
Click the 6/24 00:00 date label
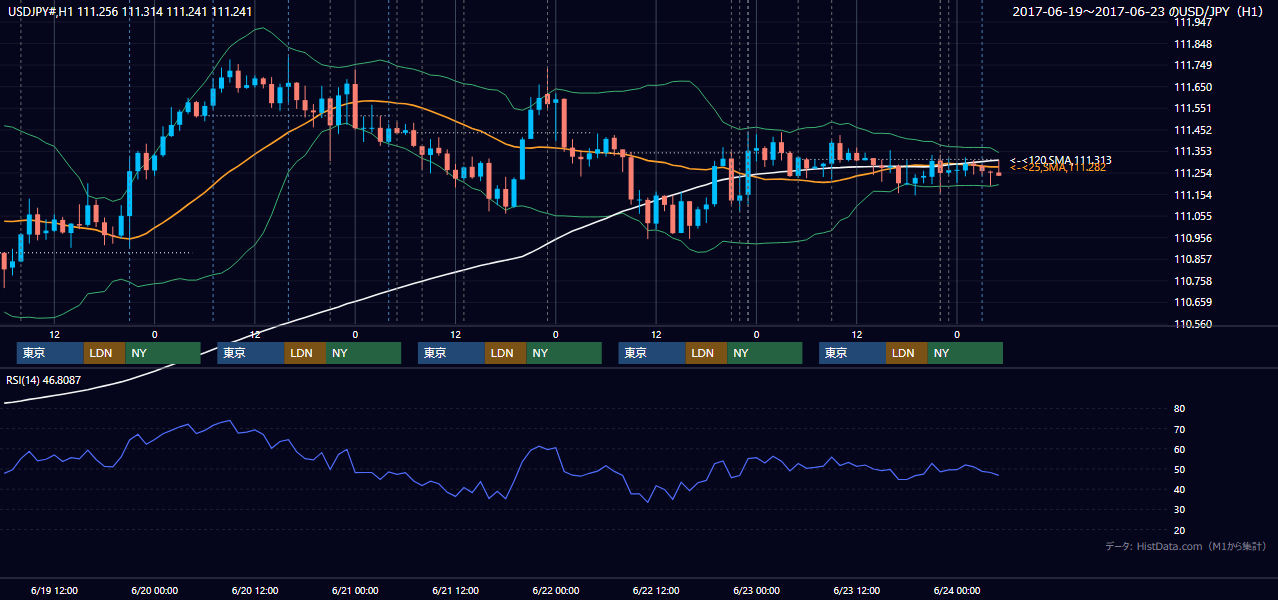(957, 590)
